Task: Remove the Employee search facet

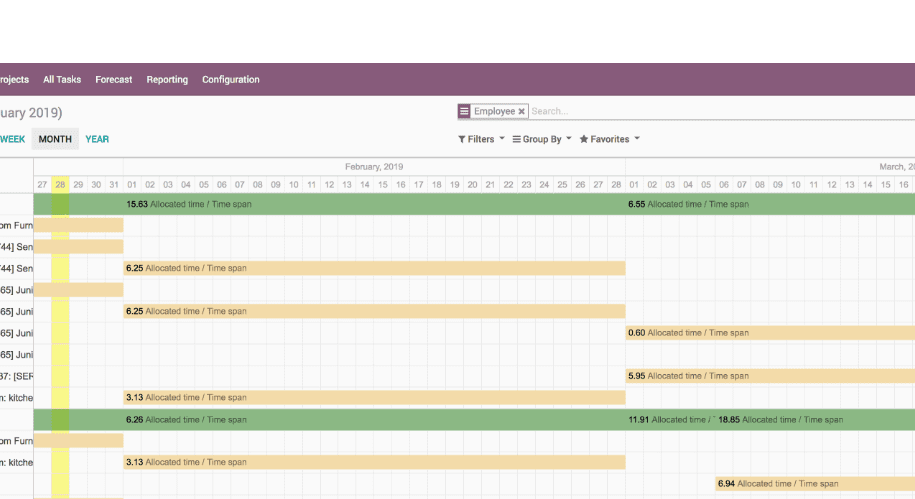Action: point(522,111)
